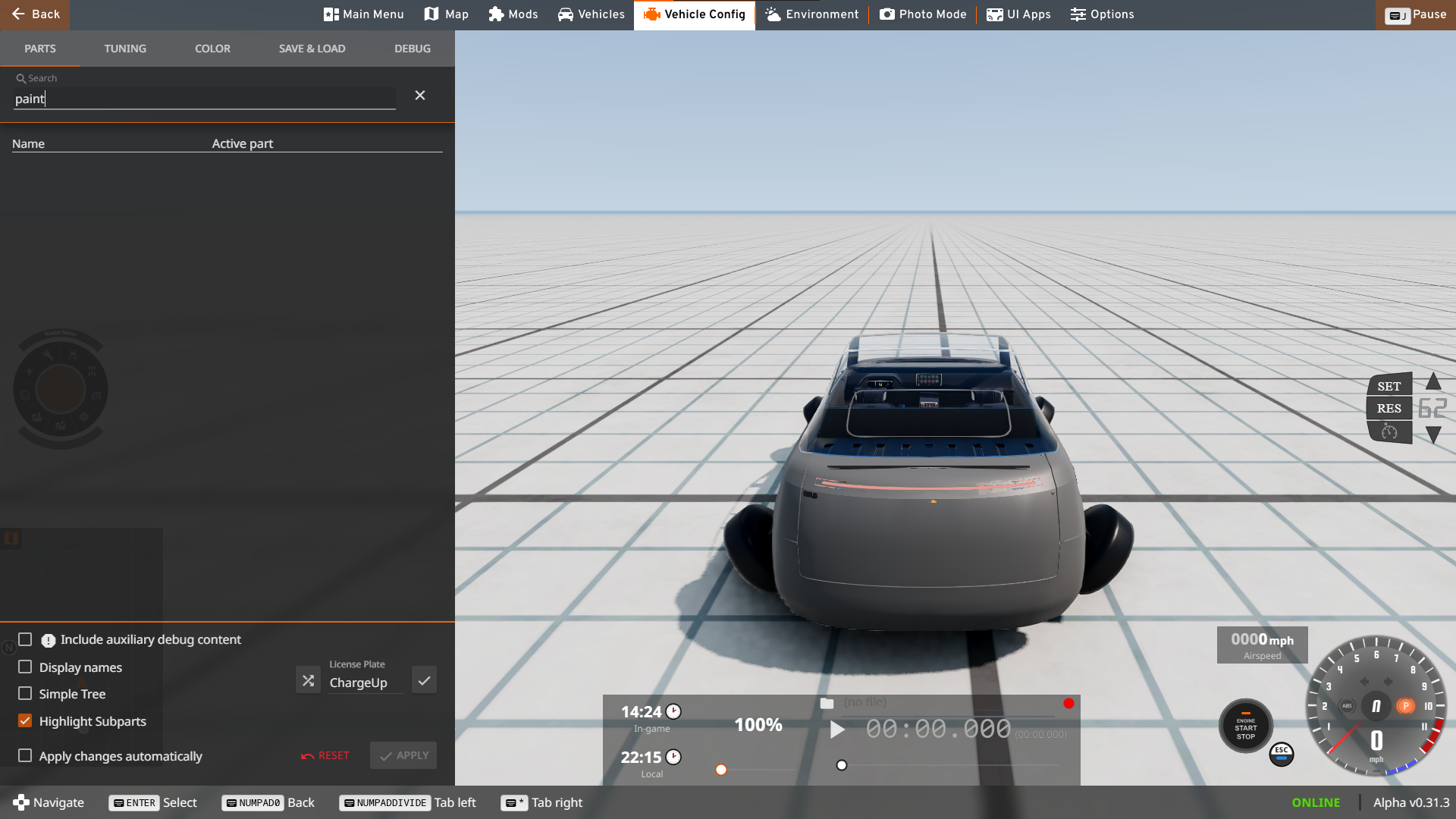Viewport: 1456px width, 819px height.
Task: Open the replay file folder icon
Action: (827, 703)
